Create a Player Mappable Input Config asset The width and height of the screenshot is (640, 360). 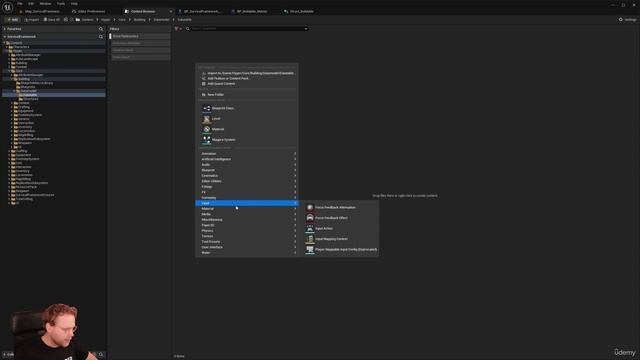coord(340,249)
